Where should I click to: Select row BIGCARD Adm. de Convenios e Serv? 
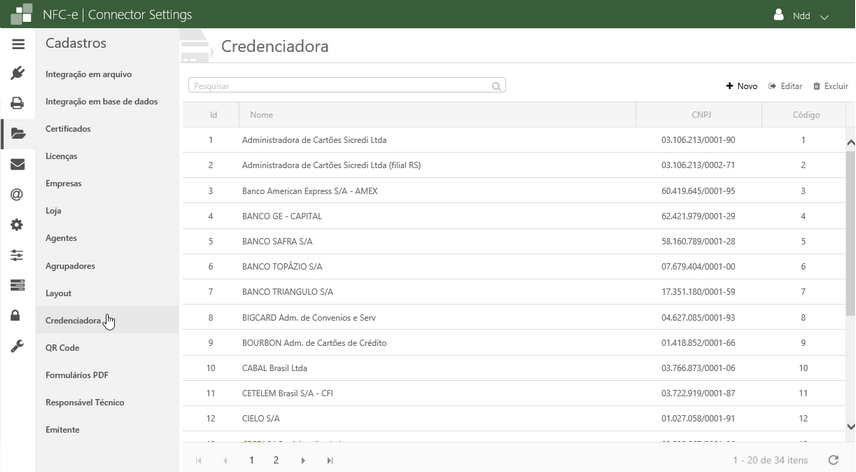(514, 317)
